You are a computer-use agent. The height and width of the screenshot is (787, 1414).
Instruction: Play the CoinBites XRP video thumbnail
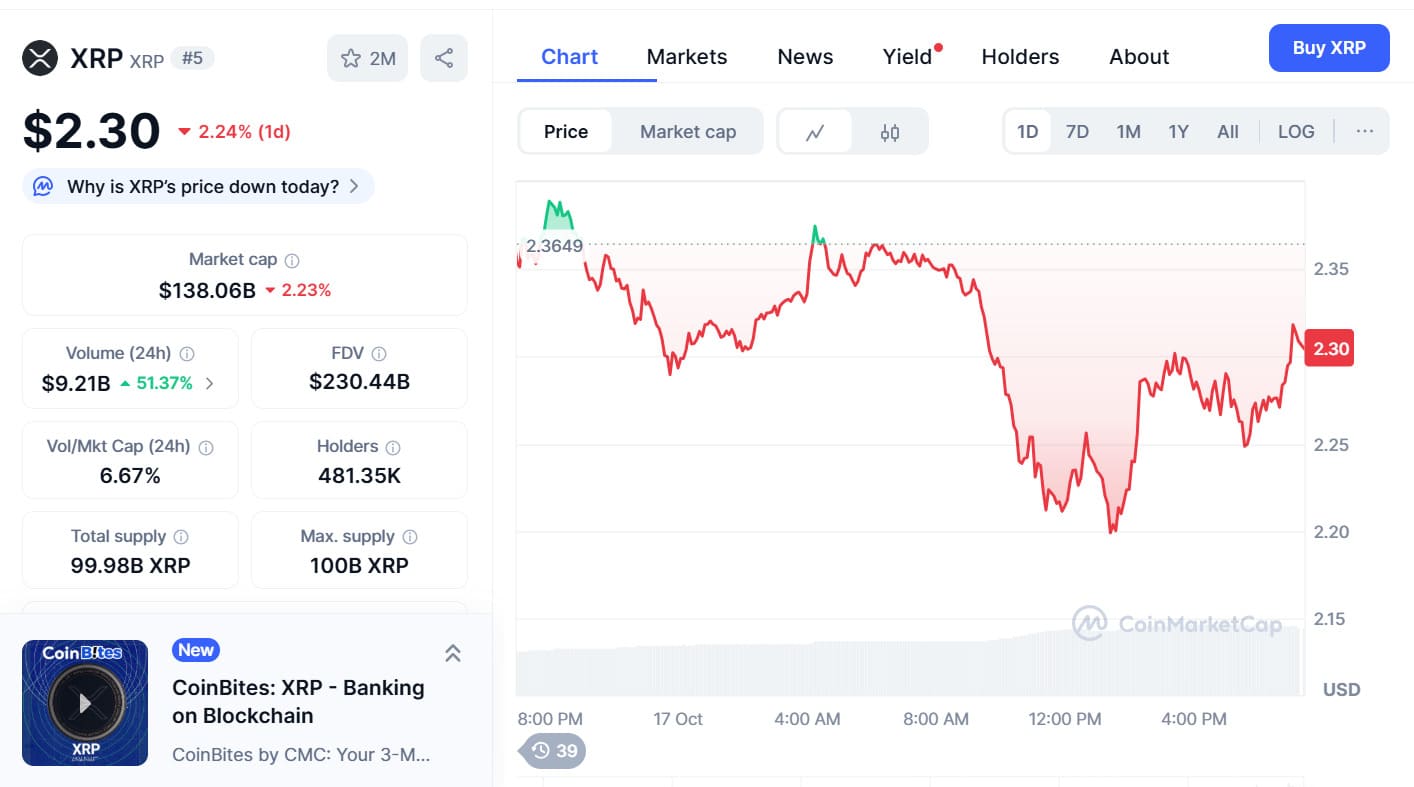click(x=85, y=703)
